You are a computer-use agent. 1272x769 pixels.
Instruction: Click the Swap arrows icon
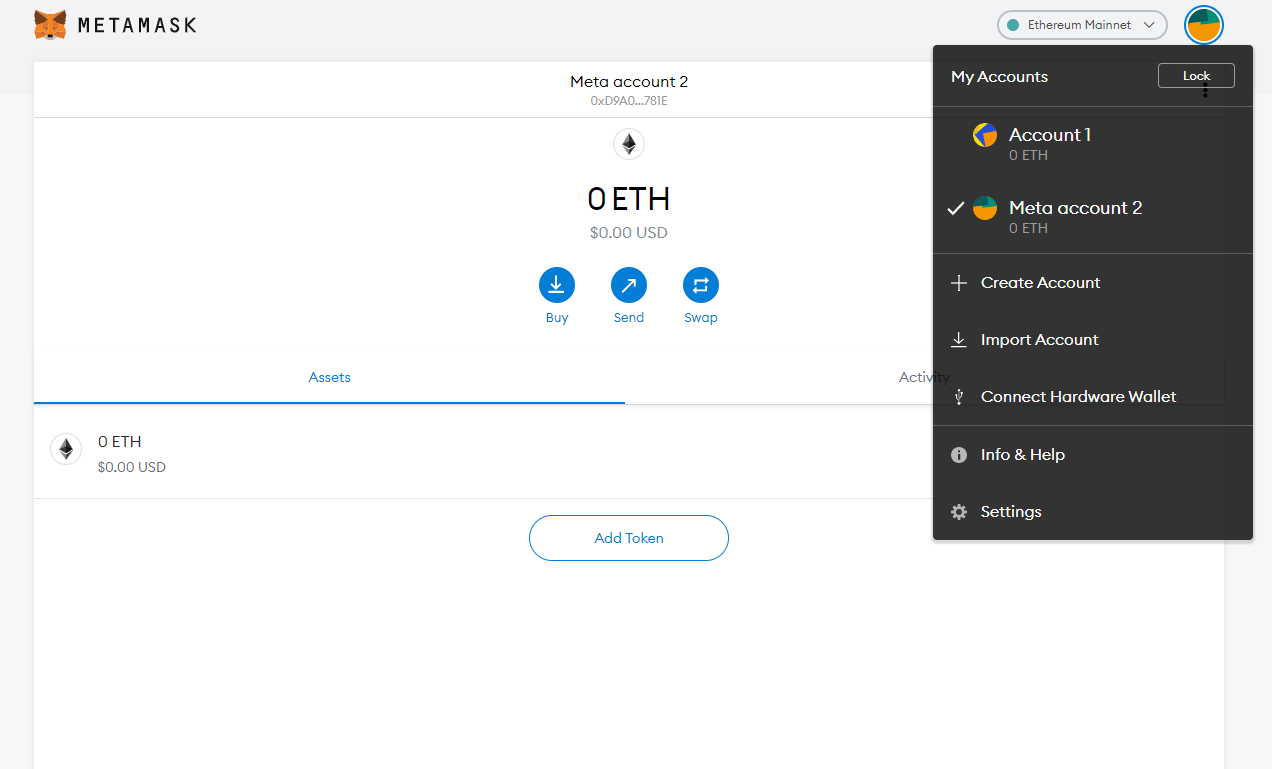coord(701,285)
